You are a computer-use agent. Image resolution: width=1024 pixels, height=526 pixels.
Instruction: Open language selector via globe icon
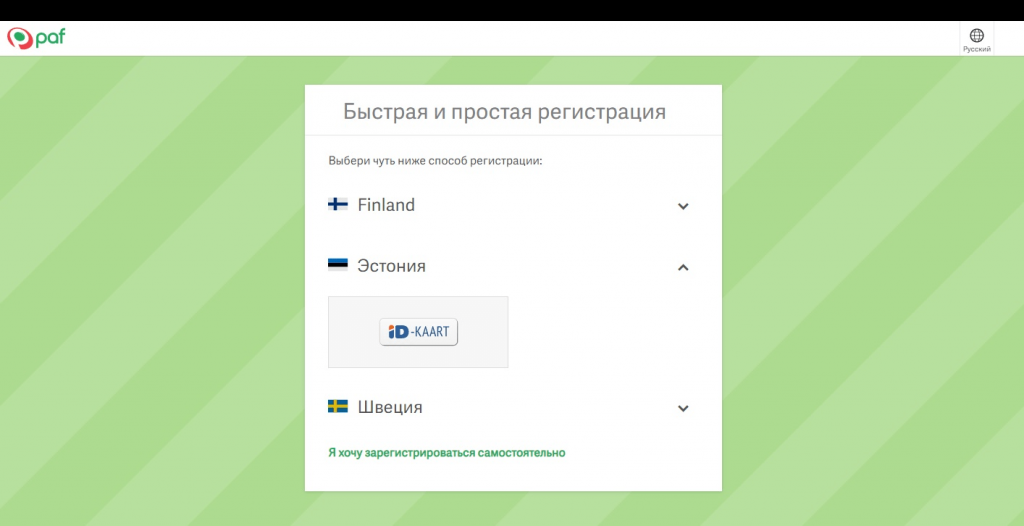(977, 35)
